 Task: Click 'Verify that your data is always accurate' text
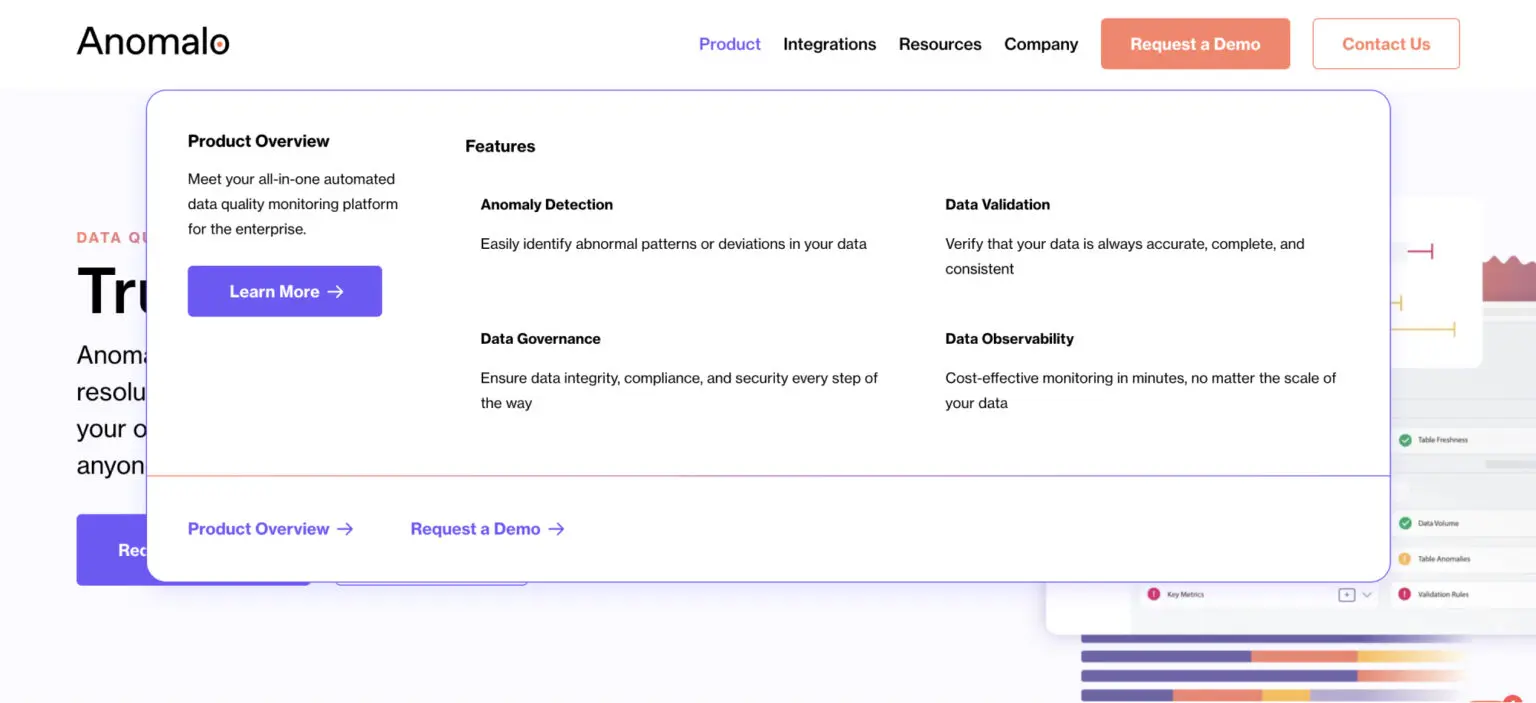1125,256
